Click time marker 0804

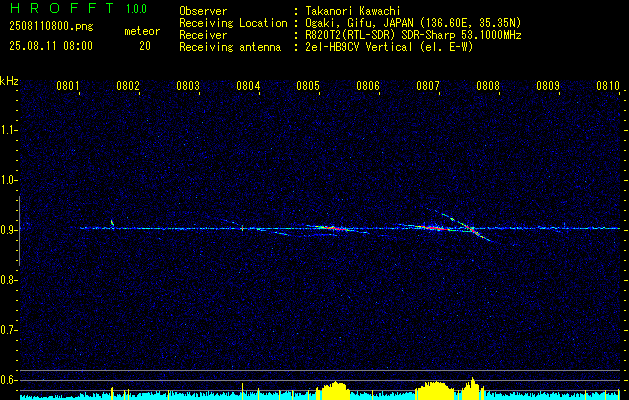click(248, 86)
